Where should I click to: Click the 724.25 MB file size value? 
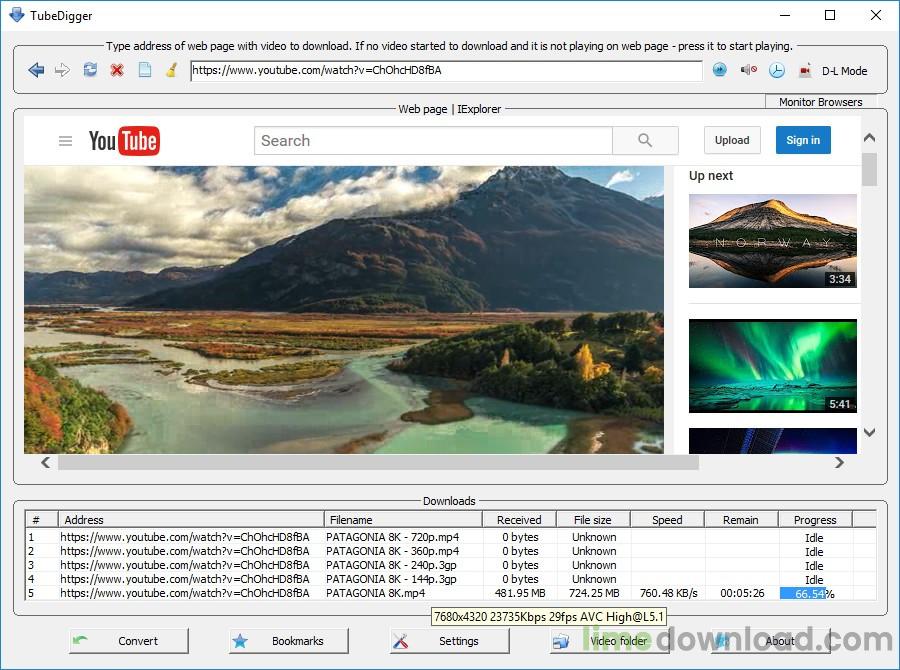point(594,593)
